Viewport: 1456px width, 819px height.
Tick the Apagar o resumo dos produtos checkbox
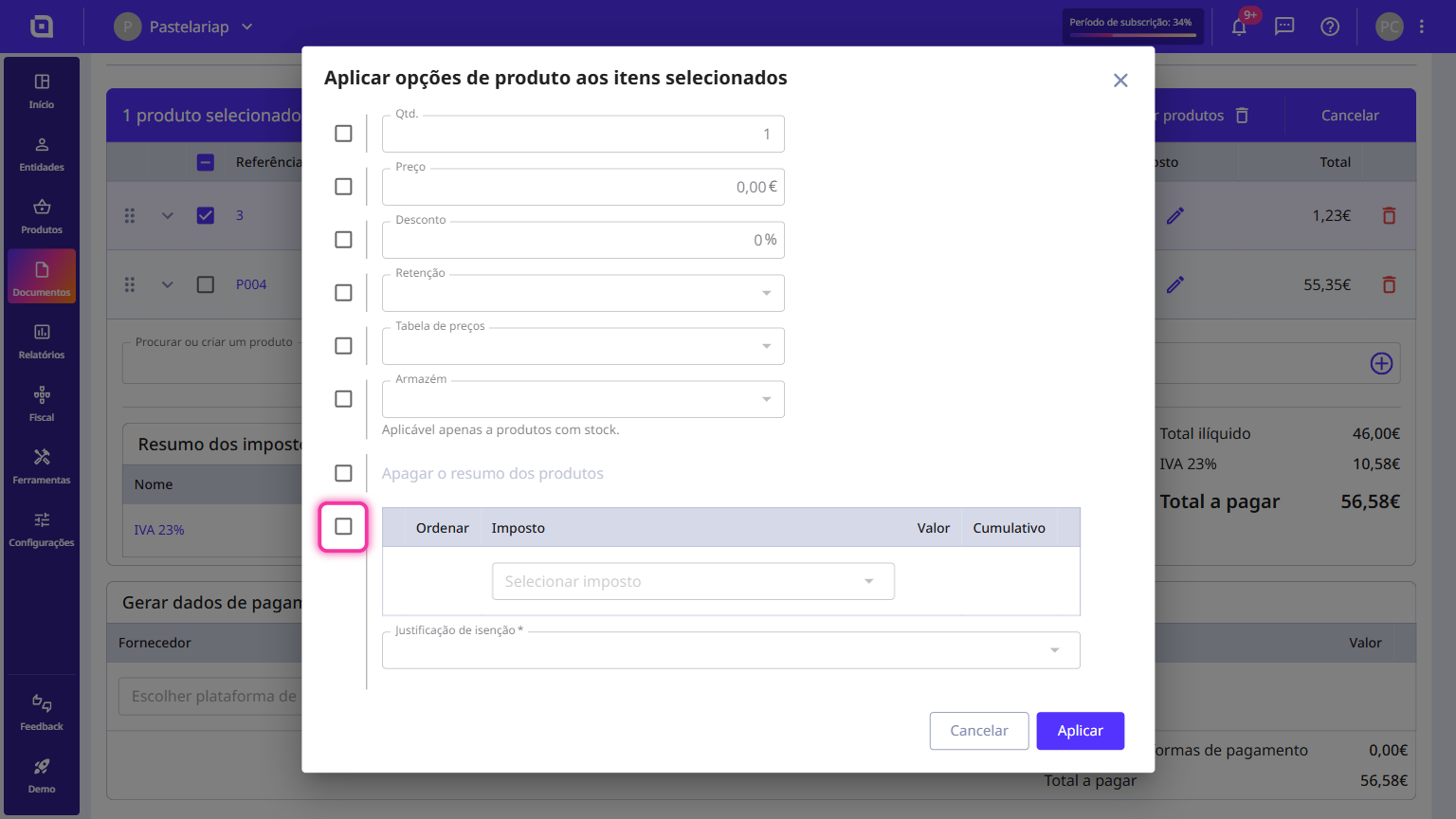pyautogui.click(x=343, y=473)
